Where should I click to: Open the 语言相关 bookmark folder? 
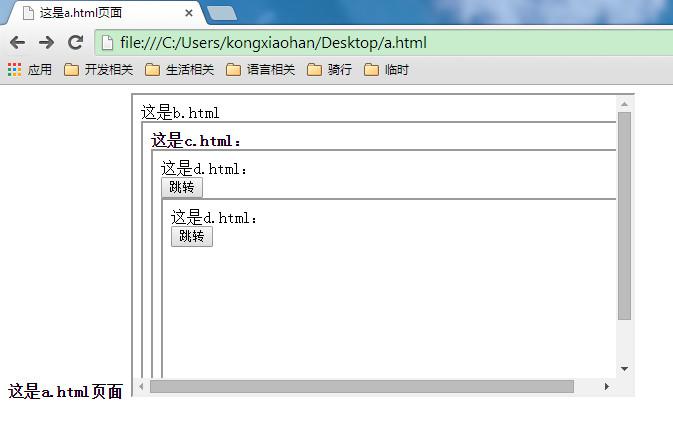(x=261, y=70)
